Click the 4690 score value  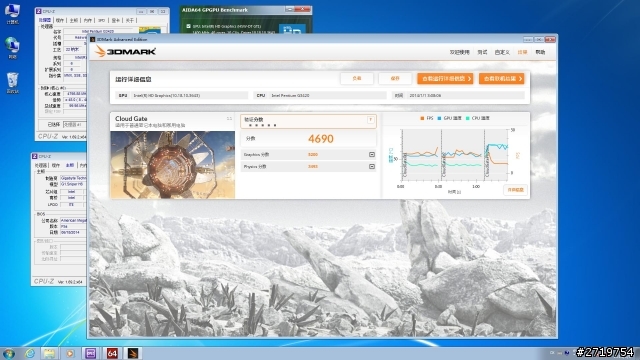click(321, 139)
